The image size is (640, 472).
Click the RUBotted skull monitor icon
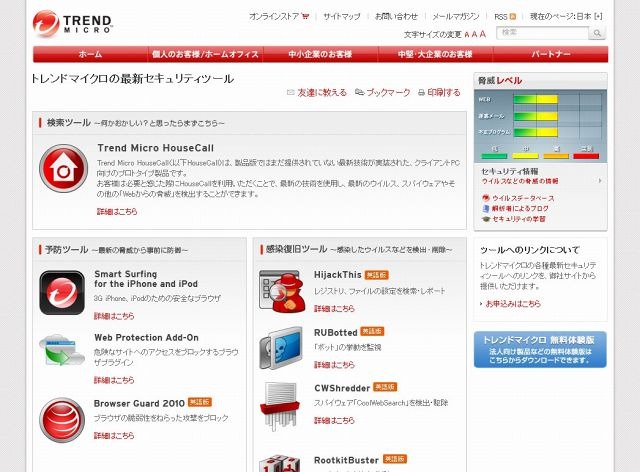[x=281, y=348]
